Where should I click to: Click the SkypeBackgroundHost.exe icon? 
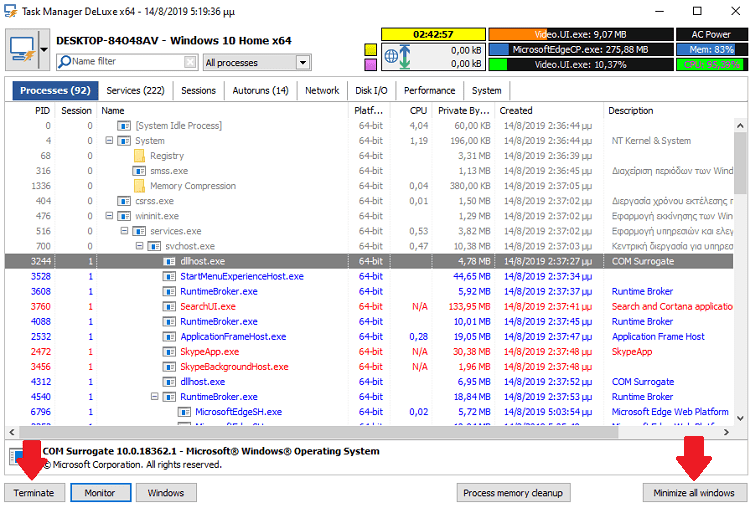[169, 367]
